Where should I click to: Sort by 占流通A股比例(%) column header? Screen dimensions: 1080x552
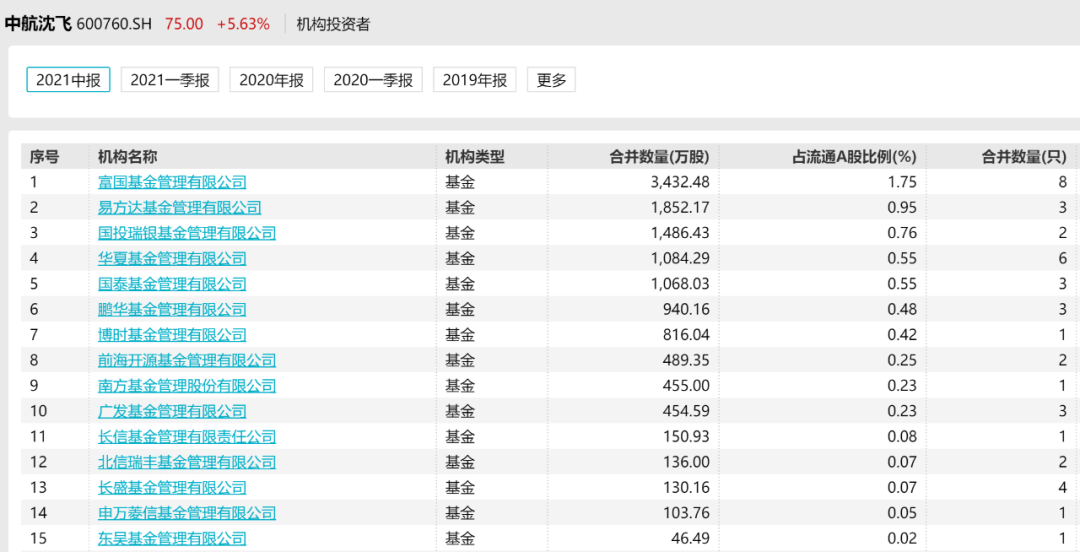coord(854,157)
